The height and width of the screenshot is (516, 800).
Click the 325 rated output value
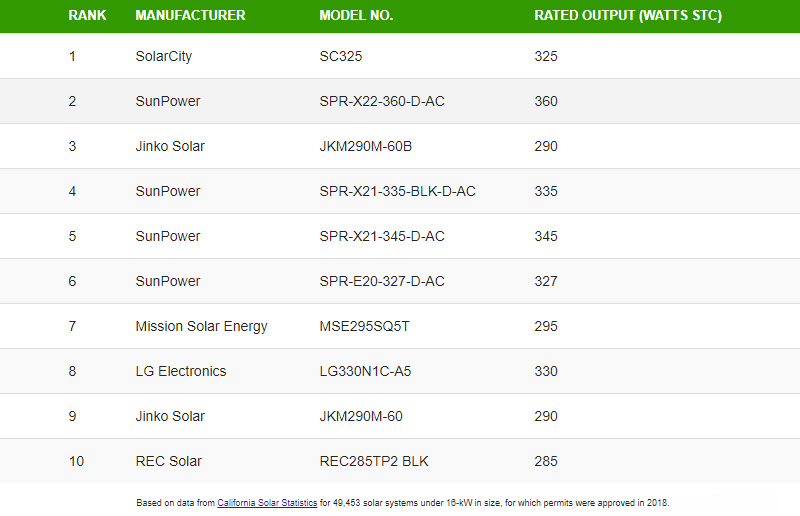click(x=546, y=56)
